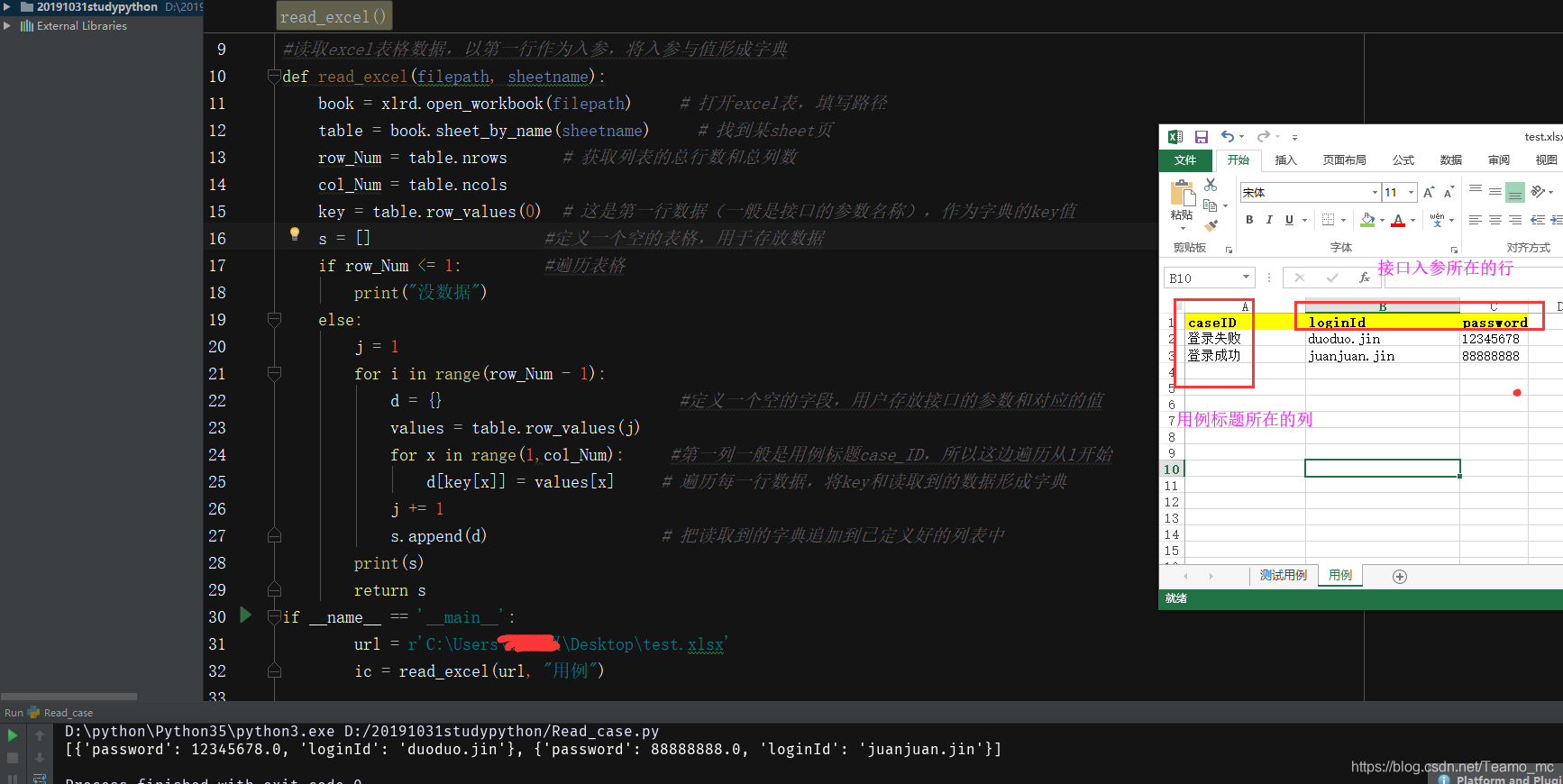The image size is (1563, 784).
Task: Switch to the 页面布局 ribbon tab
Action: 1344,160
